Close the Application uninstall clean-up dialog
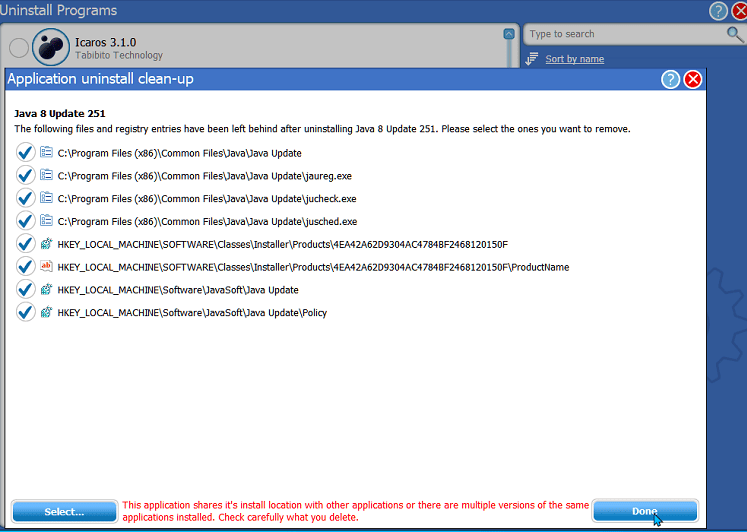 (693, 80)
